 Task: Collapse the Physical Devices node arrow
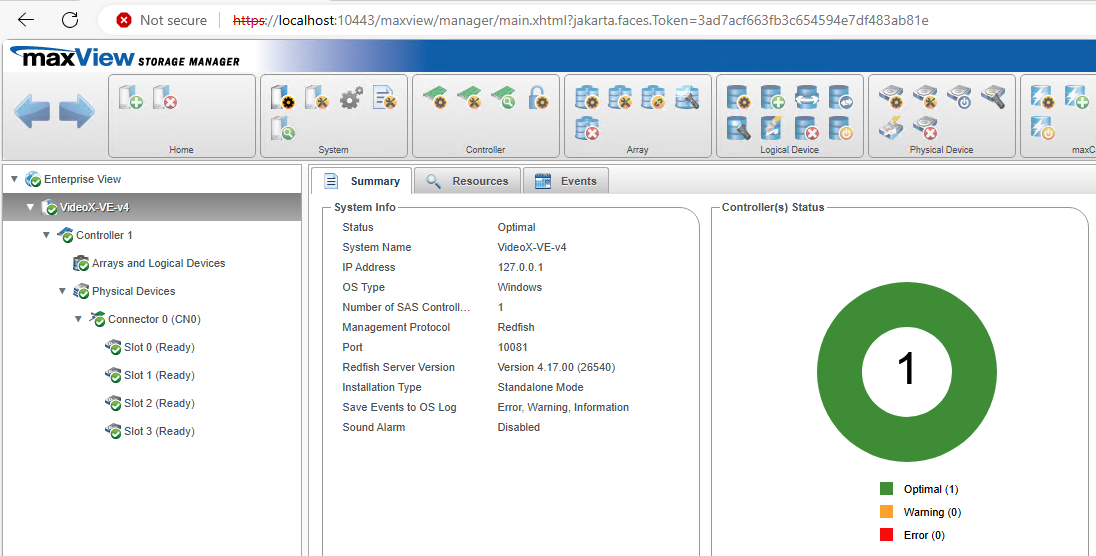[62, 291]
